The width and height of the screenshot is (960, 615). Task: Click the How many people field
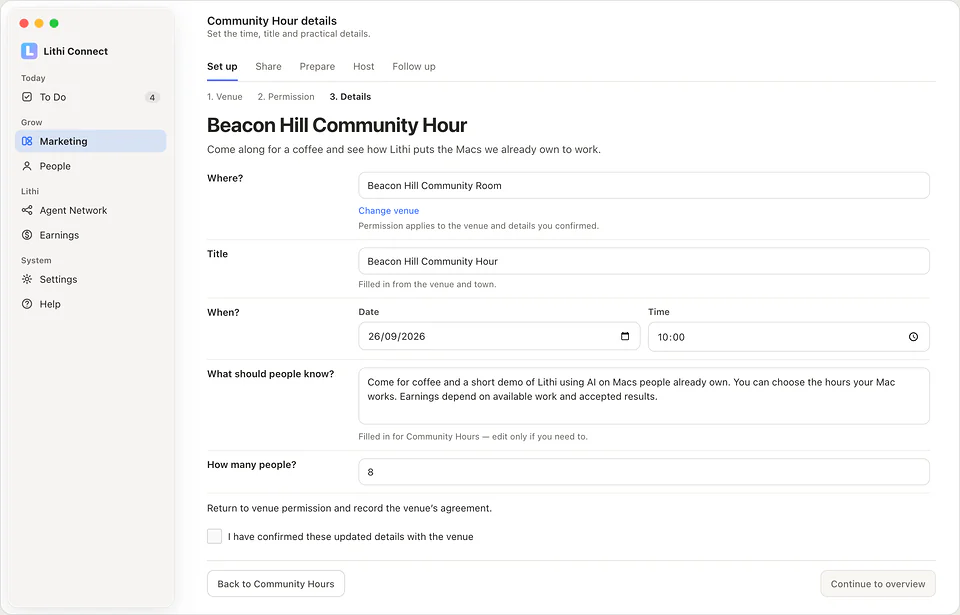click(x=643, y=472)
